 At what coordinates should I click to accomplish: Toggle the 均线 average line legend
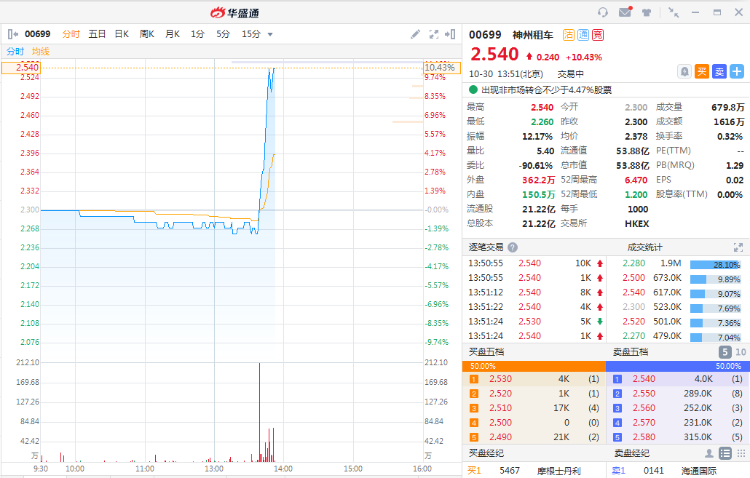coord(41,51)
